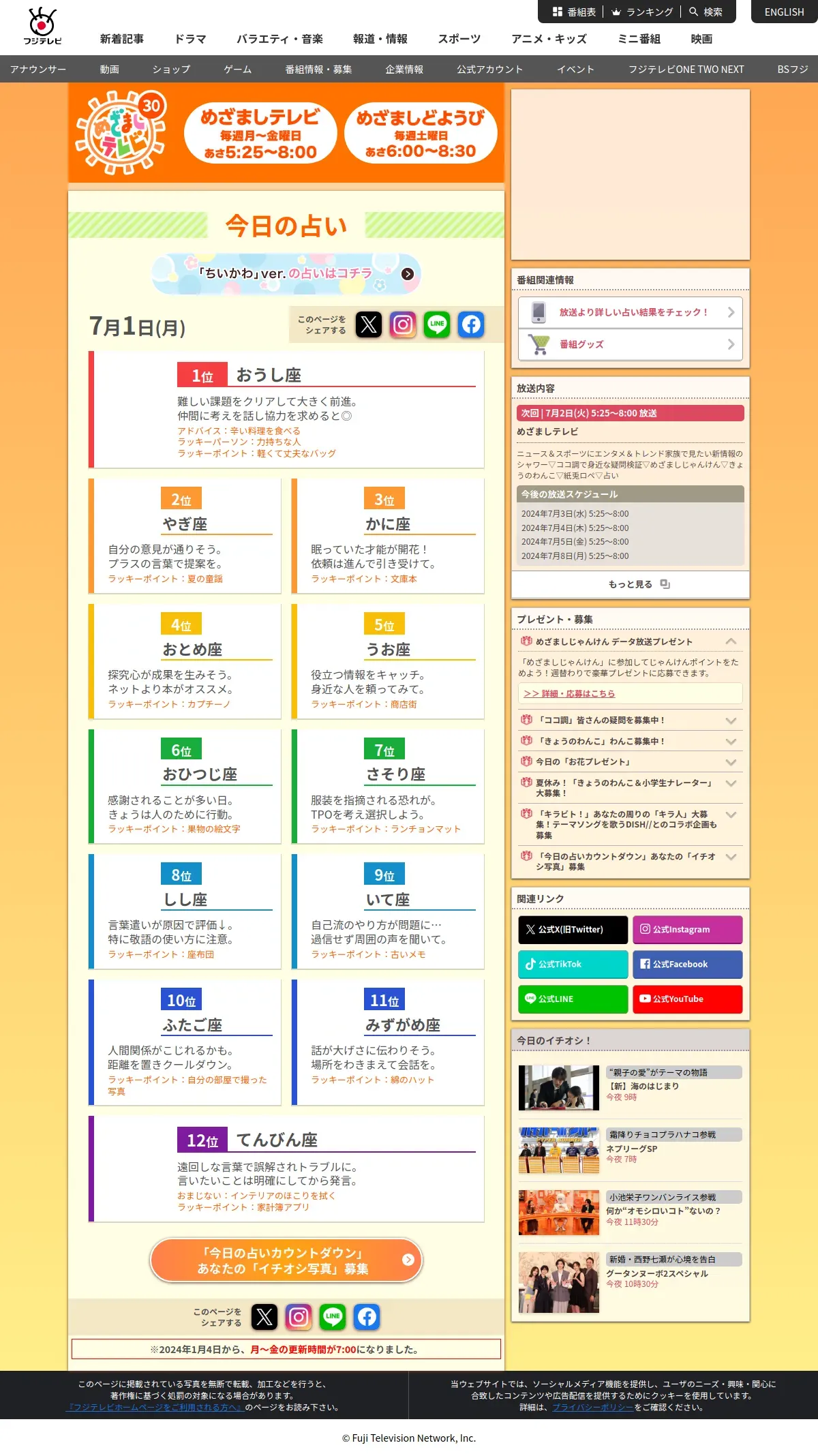Image resolution: width=818 pixels, height=1456 pixels.
Task: Share on LINE via the top share bar
Action: tap(437, 324)
